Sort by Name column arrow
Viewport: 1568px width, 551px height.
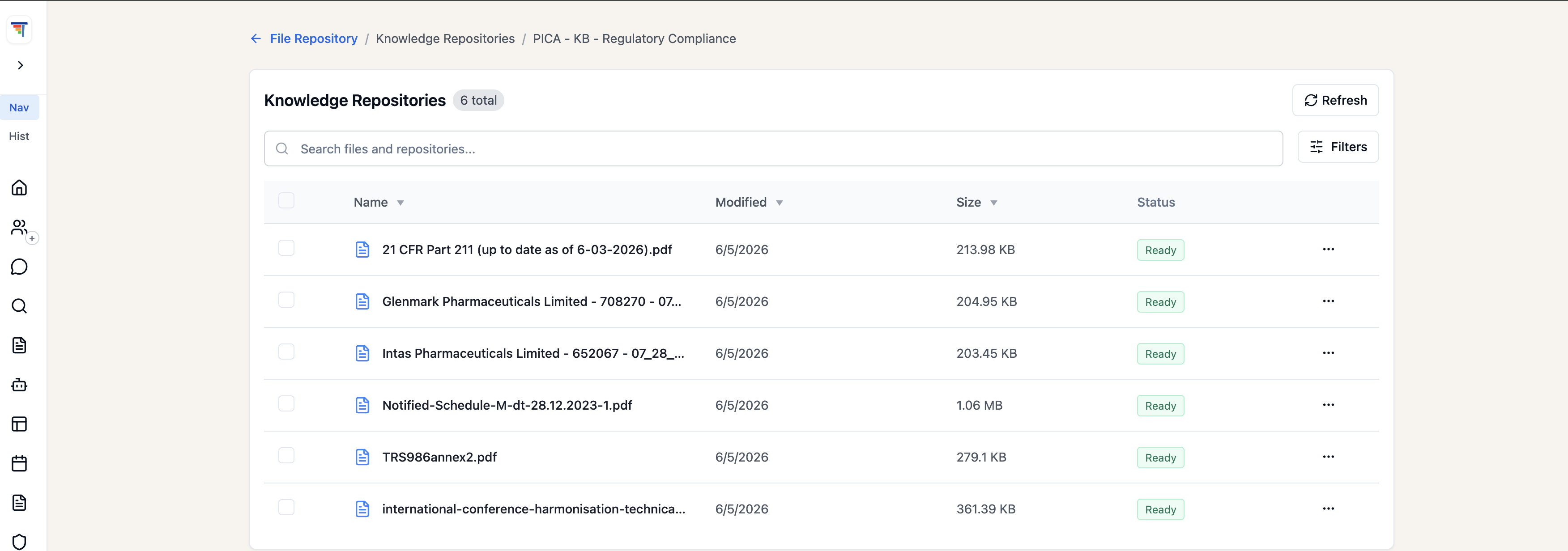(x=401, y=203)
